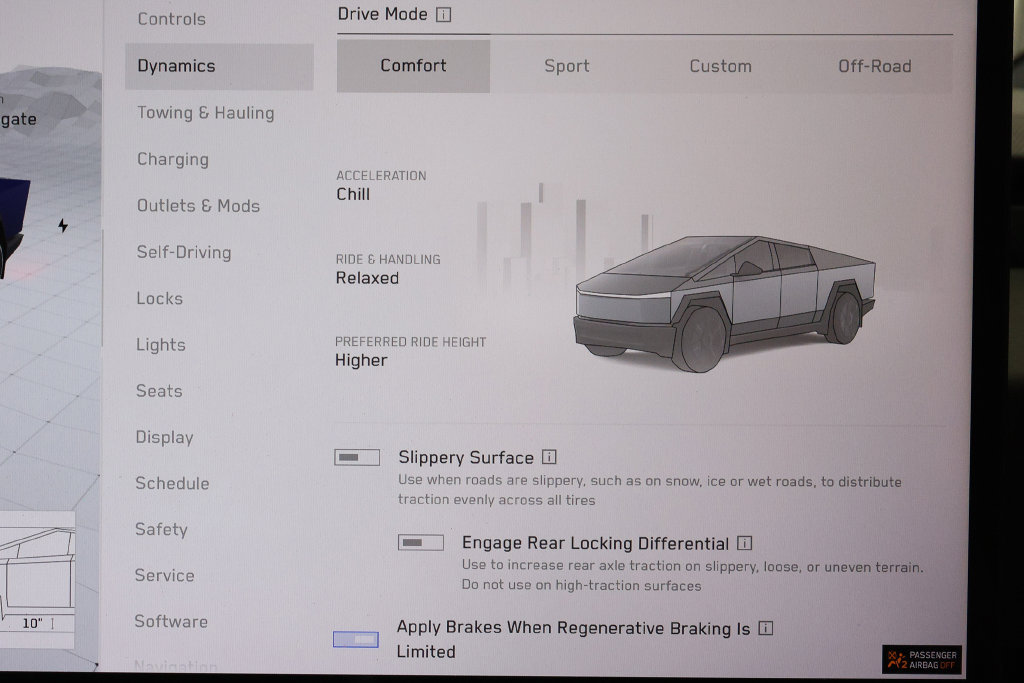The image size is (1024, 683).
Task: Open the Safety menu
Action: tap(161, 530)
